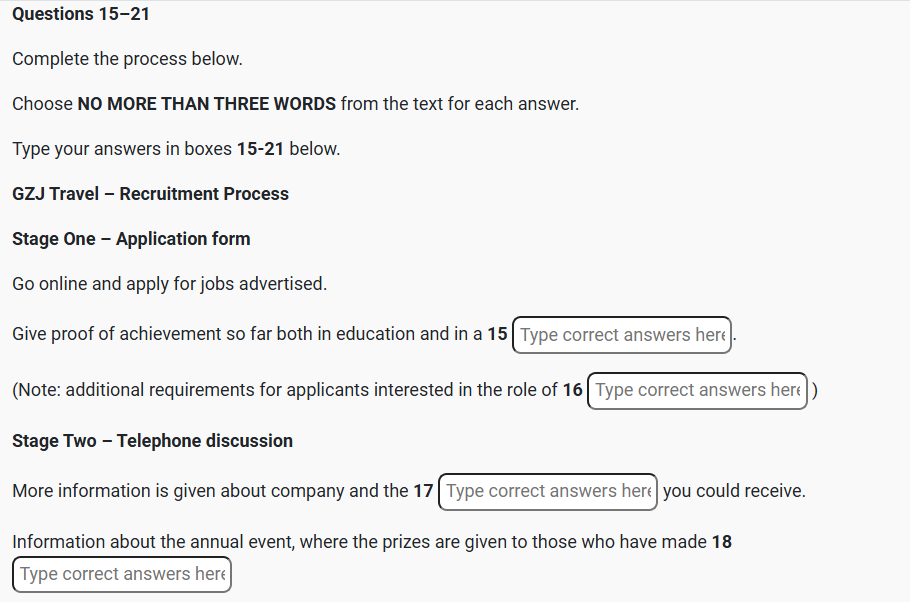This screenshot has width=910, height=602.
Task: Click the "Stage One – Application form" heading
Action: point(131,239)
